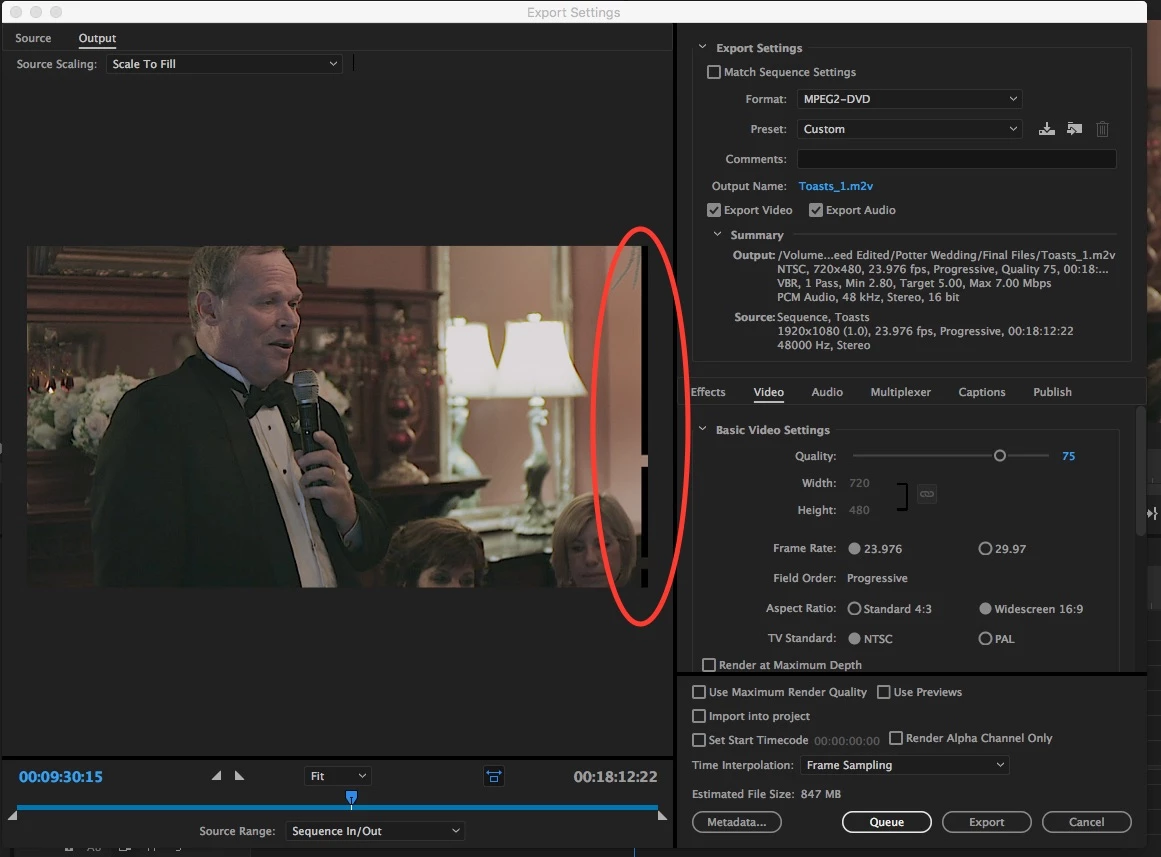Click the Width value 720
Image resolution: width=1161 pixels, height=857 pixels.
pos(860,483)
